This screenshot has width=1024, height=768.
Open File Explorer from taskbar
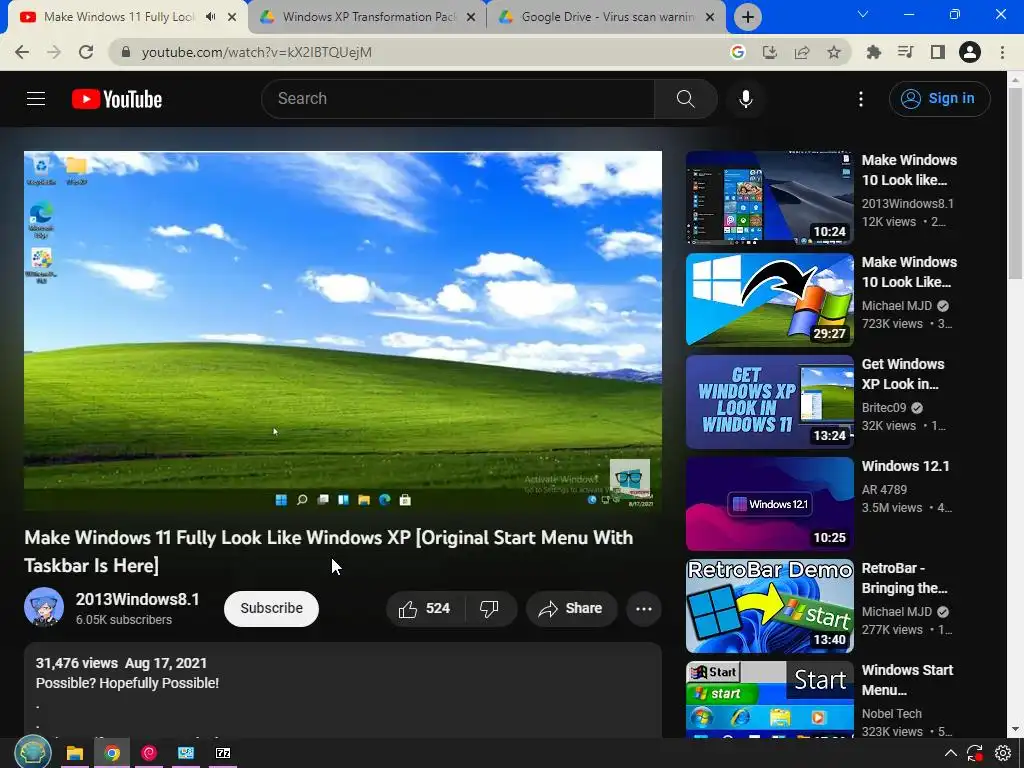[x=74, y=753]
